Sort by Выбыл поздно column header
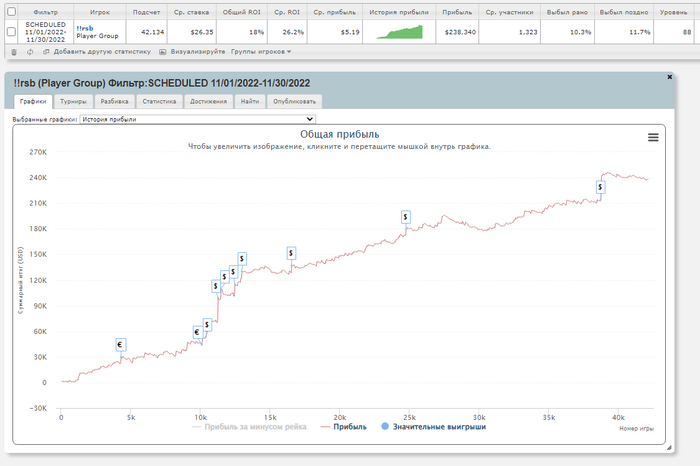The image size is (700, 466). [624, 12]
